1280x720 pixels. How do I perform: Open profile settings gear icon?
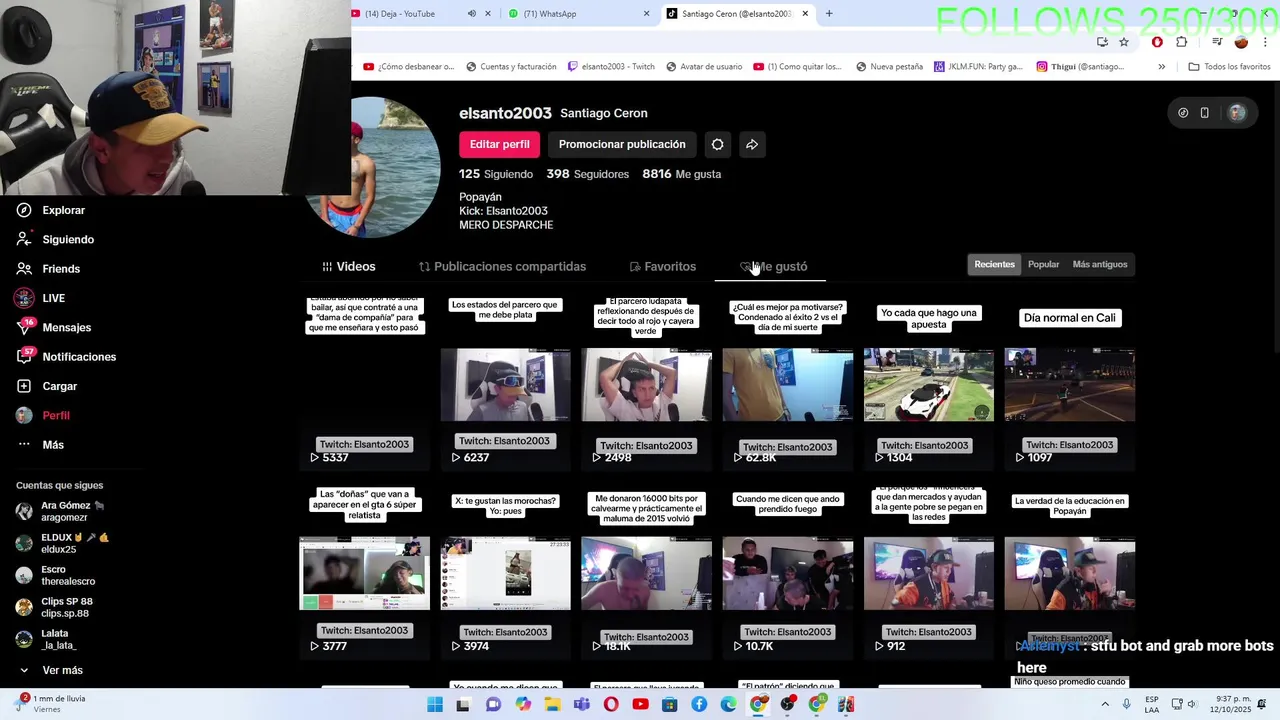(717, 145)
